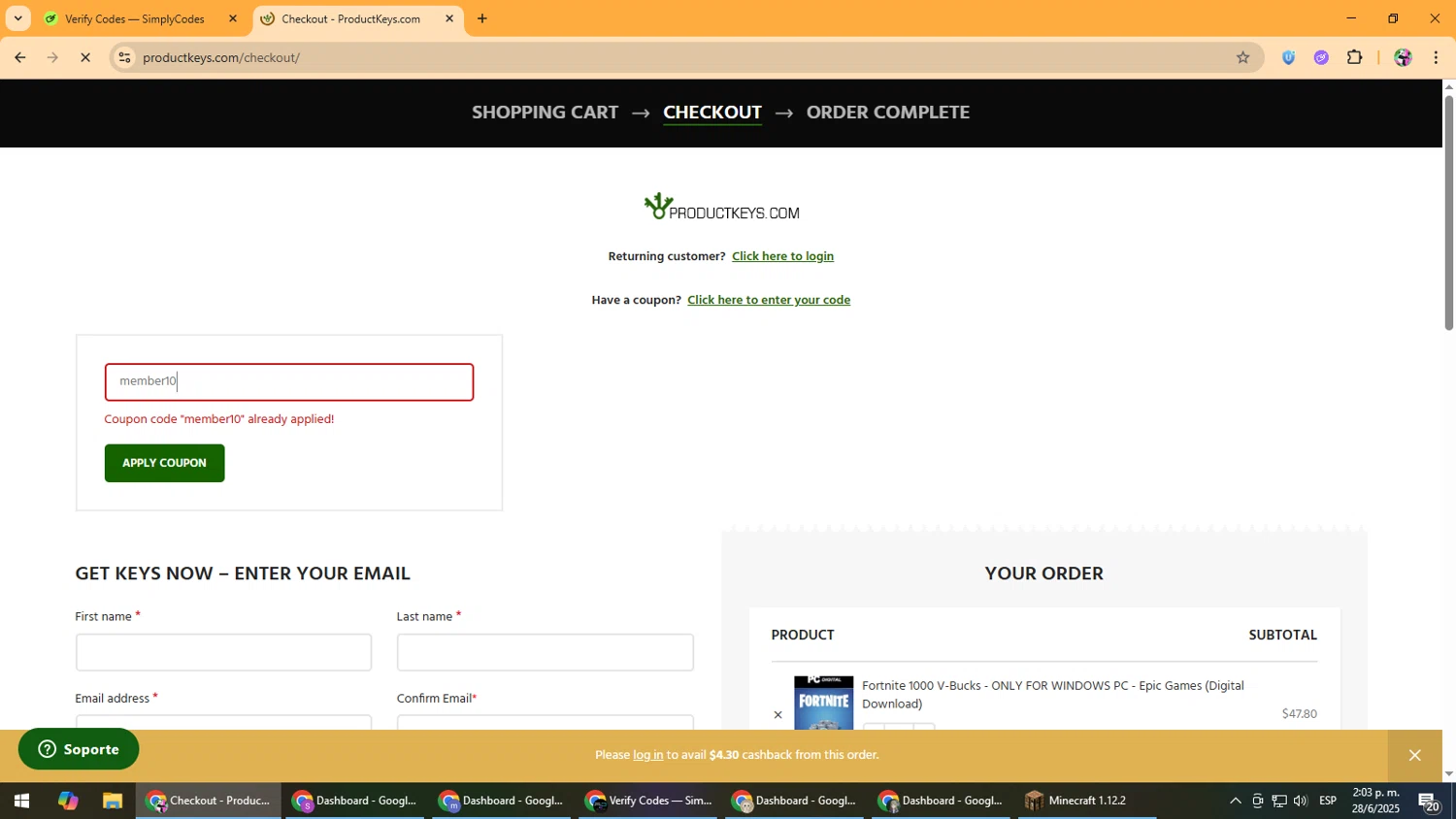Open Chrome three-dot menu
This screenshot has height=819, width=1456.
pyautogui.click(x=1436, y=57)
